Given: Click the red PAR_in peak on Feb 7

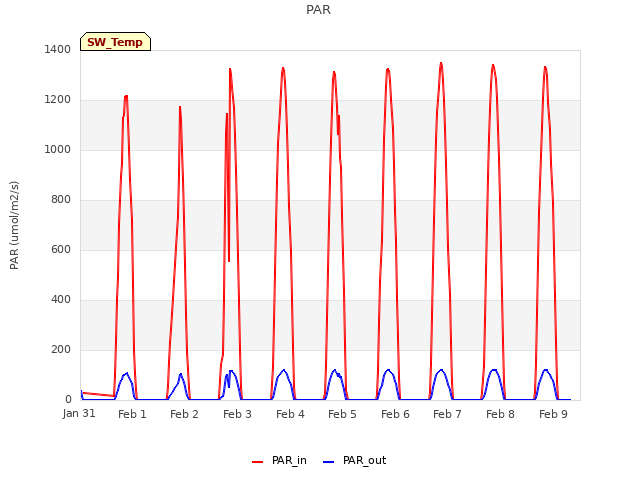Looking at the screenshot, I should (441, 63).
